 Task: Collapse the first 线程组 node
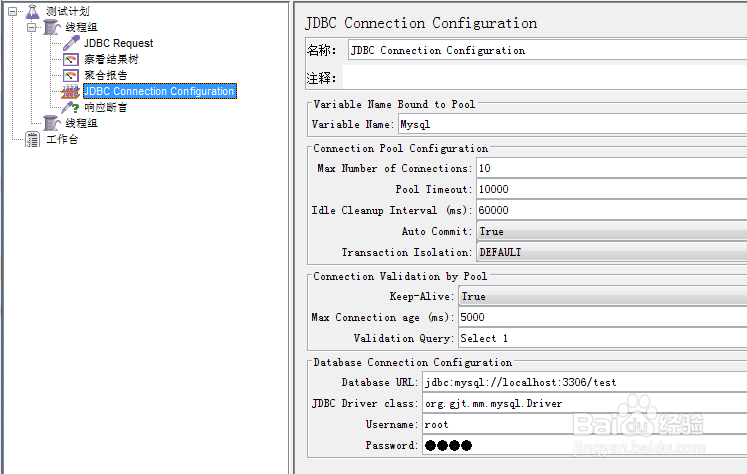[31, 27]
